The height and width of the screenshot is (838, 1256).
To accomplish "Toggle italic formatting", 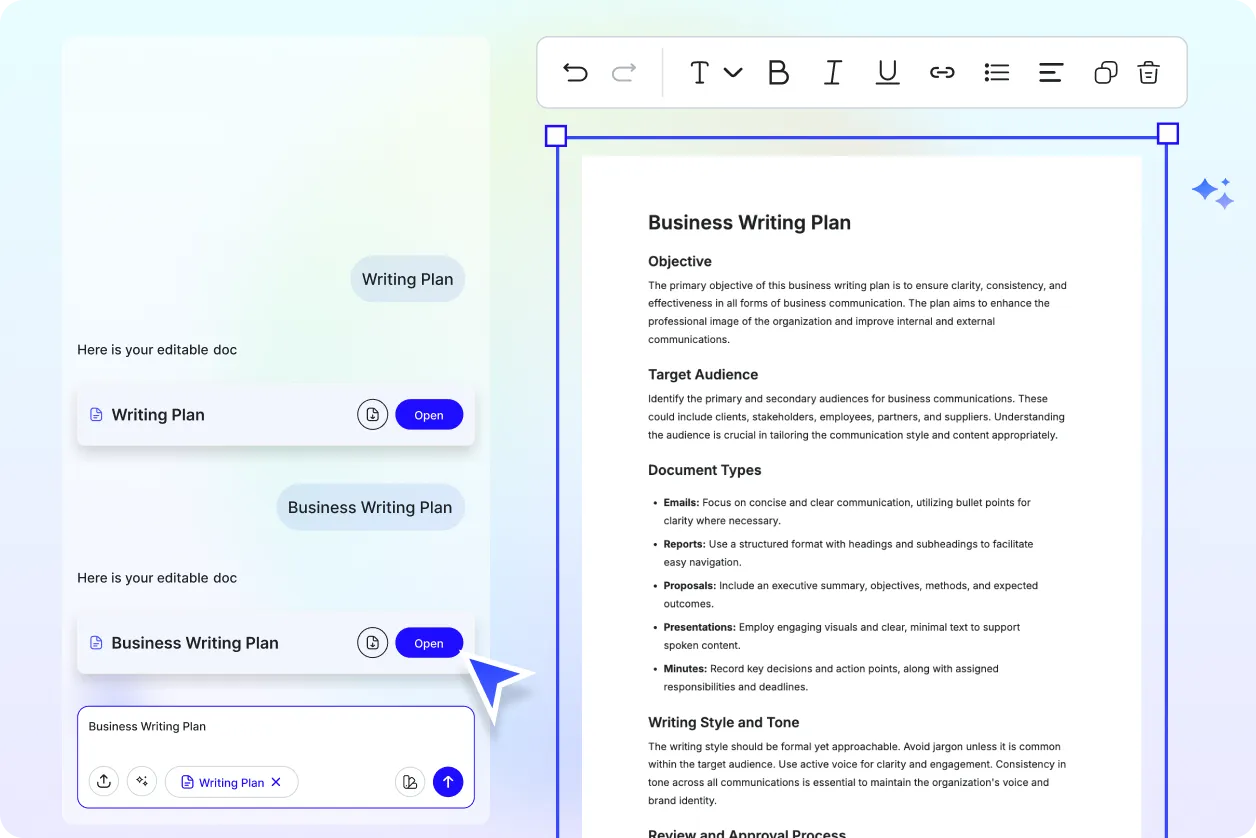I will (833, 72).
